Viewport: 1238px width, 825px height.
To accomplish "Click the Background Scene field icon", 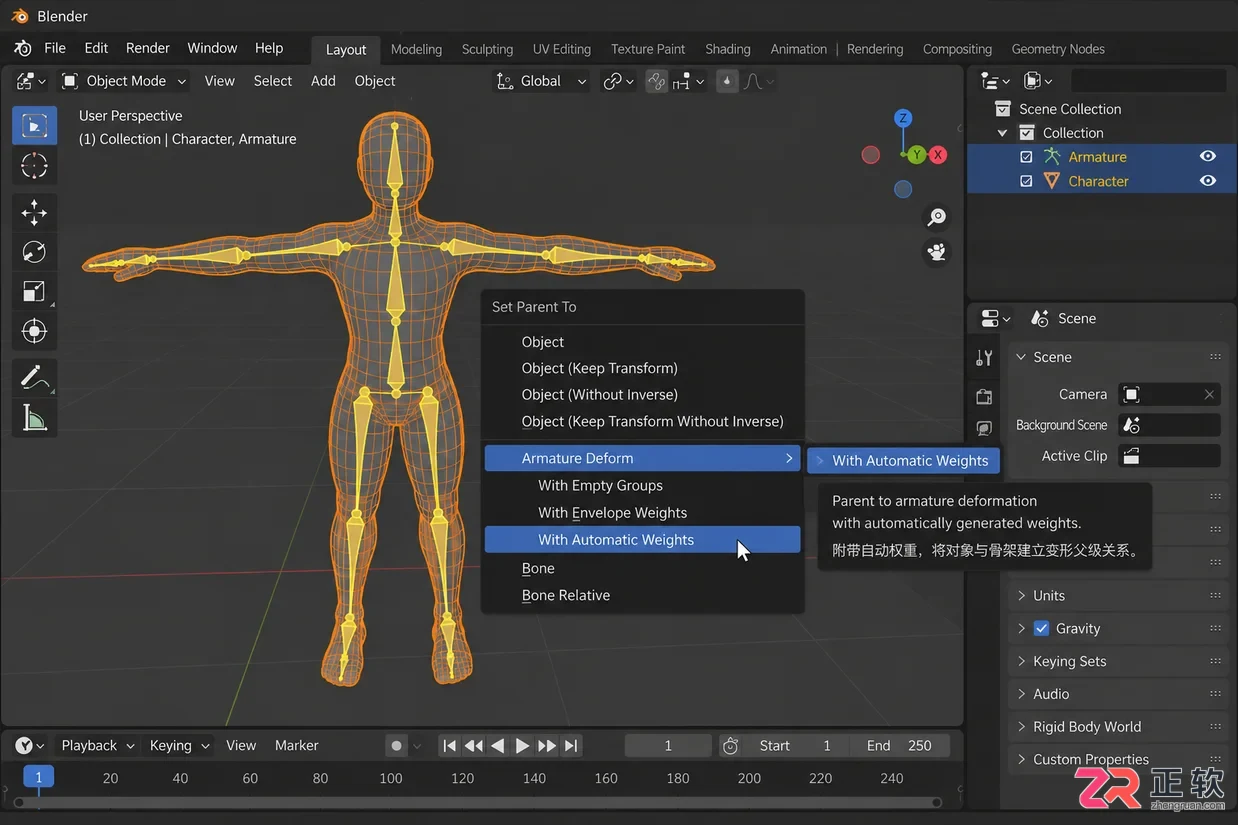I will [x=1131, y=425].
